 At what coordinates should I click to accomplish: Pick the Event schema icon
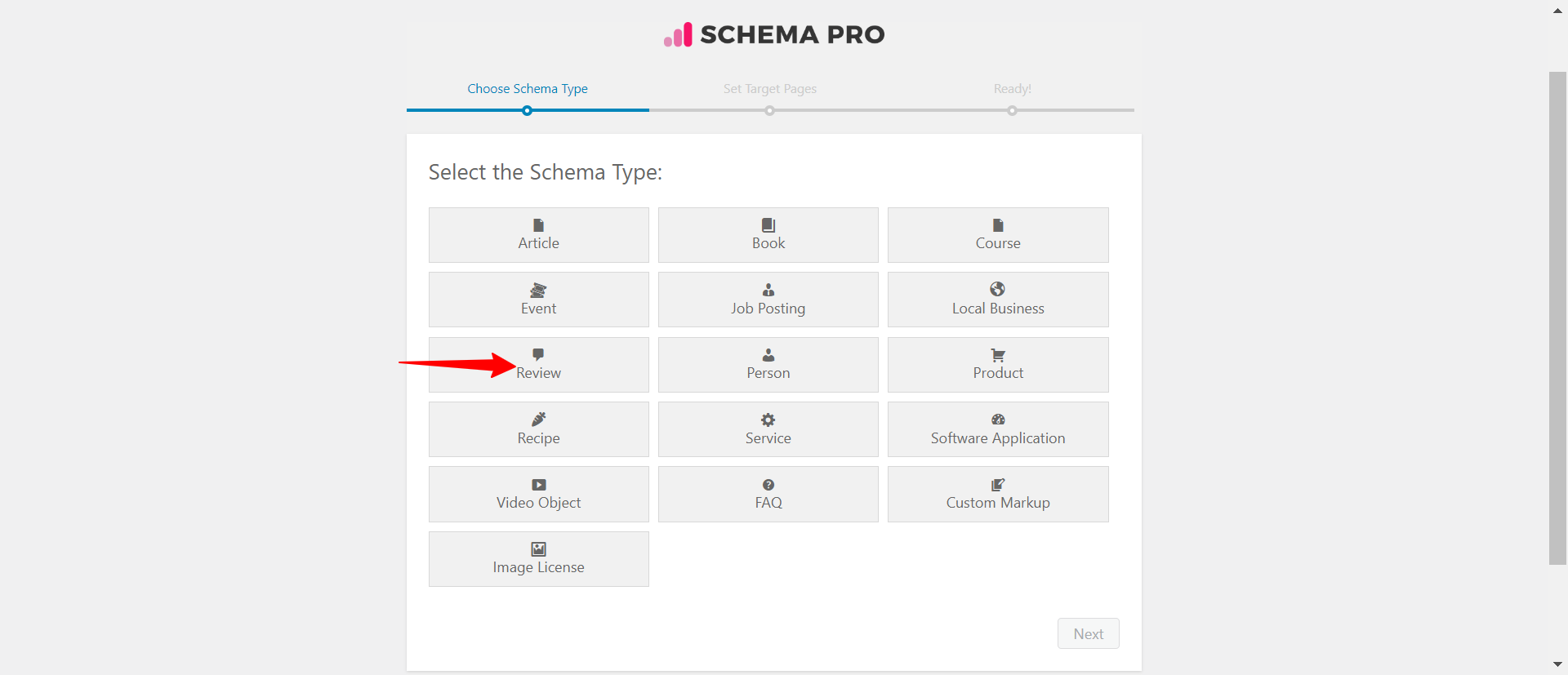[x=538, y=290]
